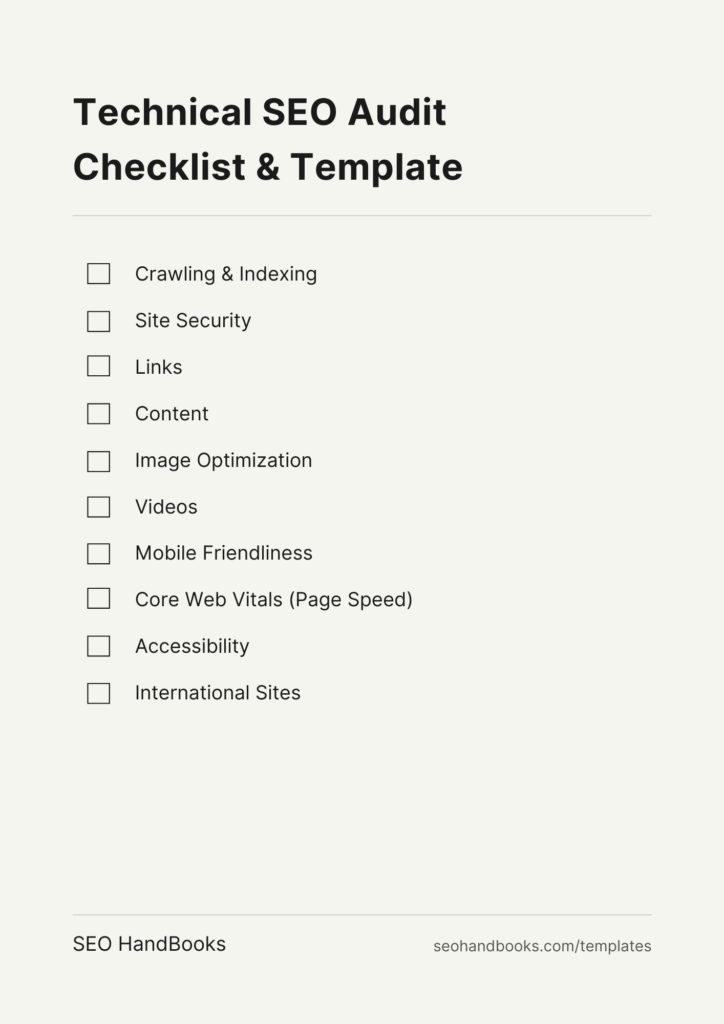The image size is (724, 1024).
Task: Click the SEO HandBooks footer brand
Action: 149,944
